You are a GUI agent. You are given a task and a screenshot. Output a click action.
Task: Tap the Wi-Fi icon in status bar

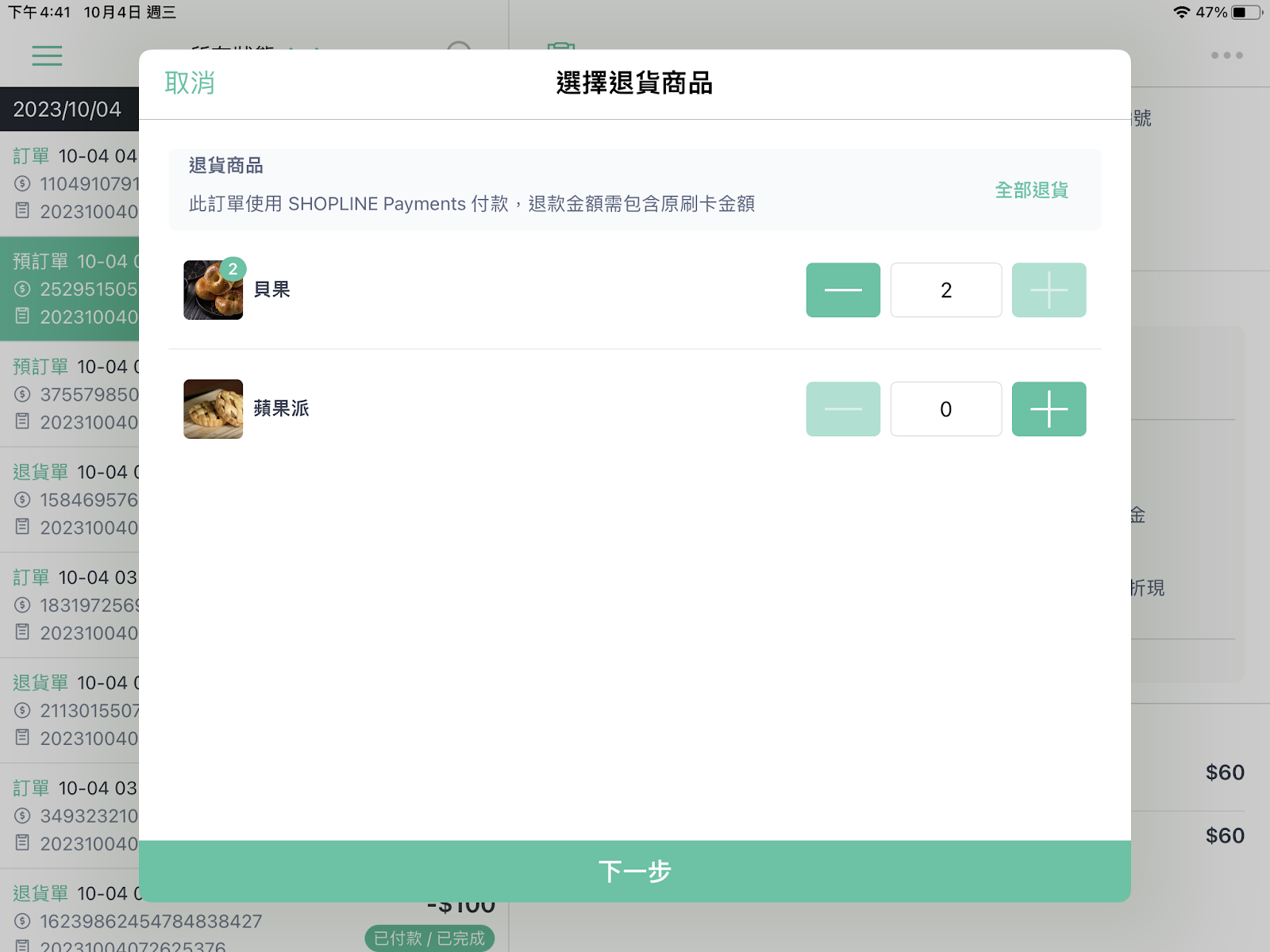tap(1182, 12)
